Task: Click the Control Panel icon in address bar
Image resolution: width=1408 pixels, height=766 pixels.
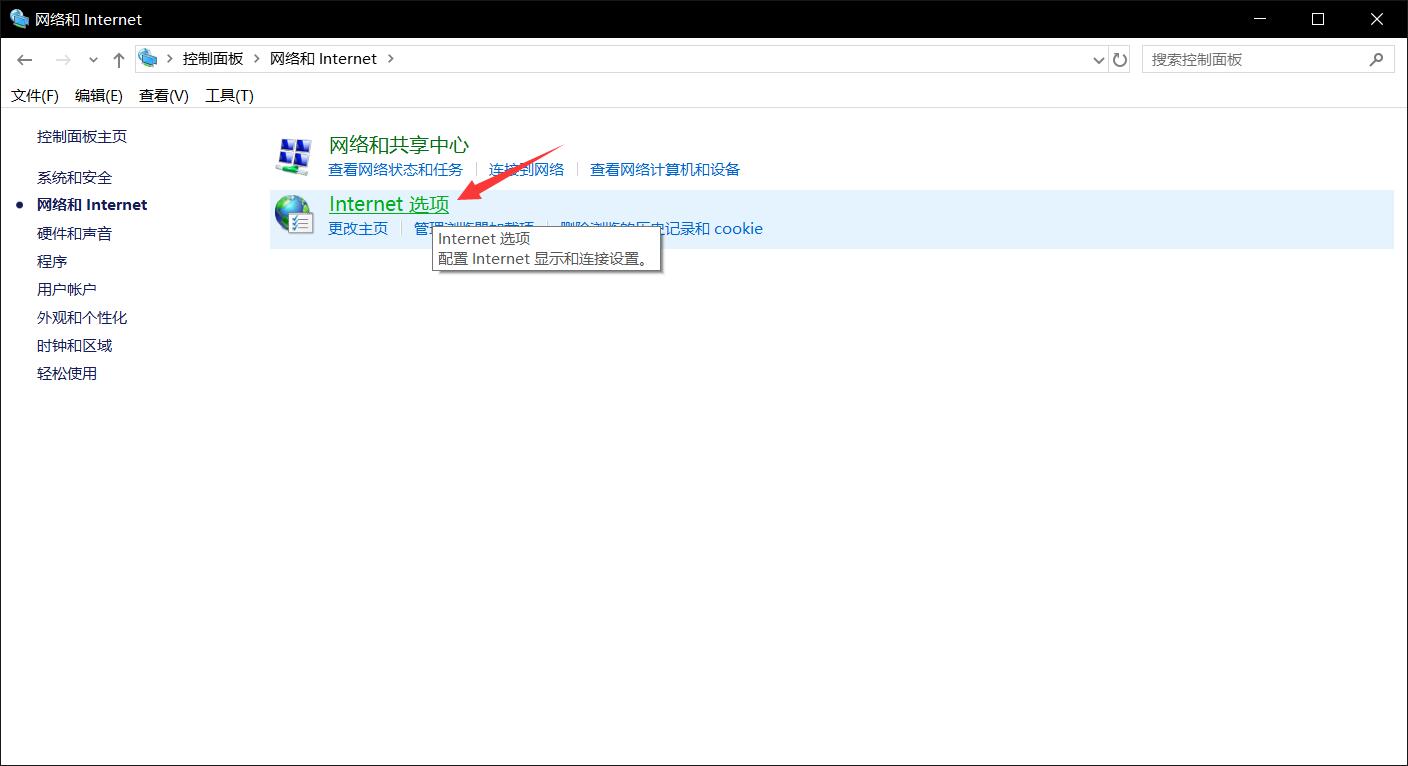Action: coord(148,59)
